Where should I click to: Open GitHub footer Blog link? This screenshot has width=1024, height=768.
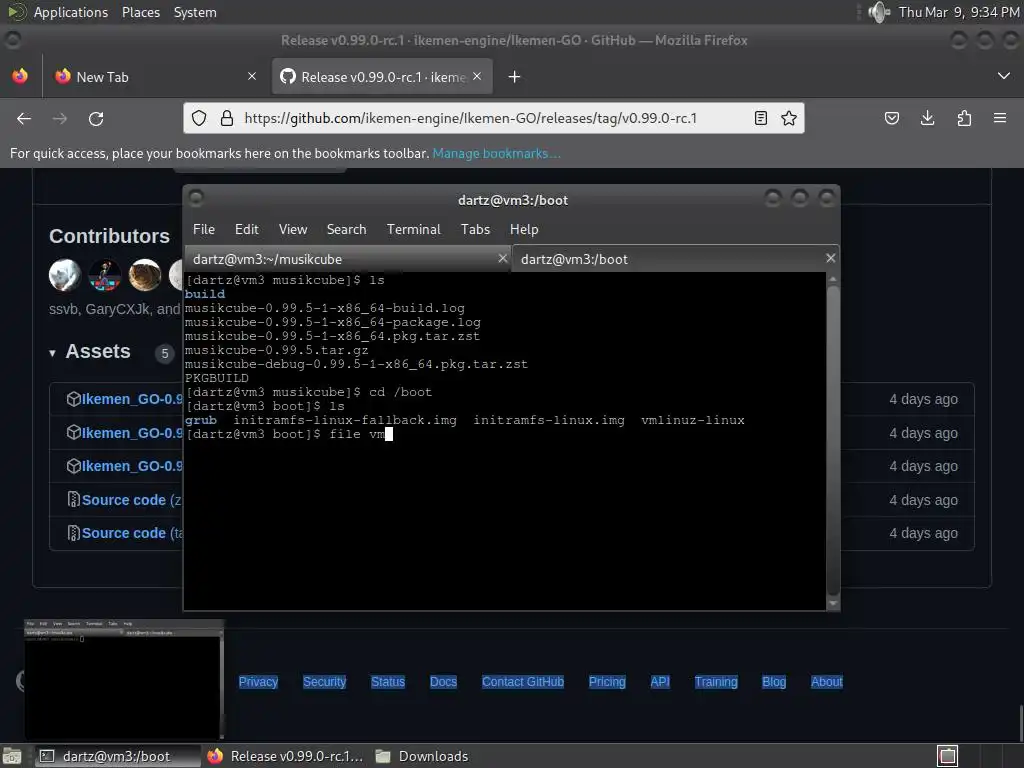[x=774, y=682]
